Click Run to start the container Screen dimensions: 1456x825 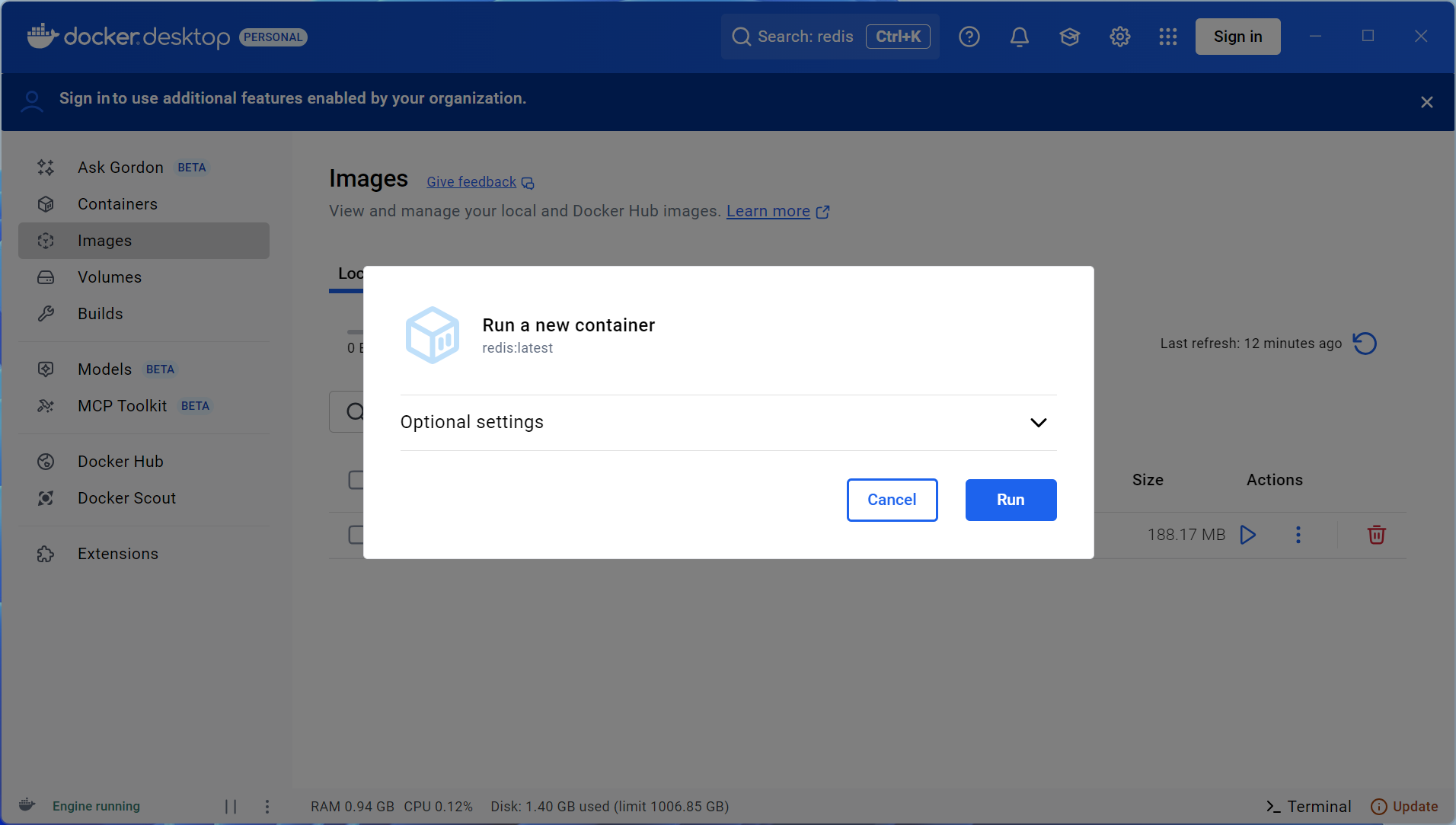pos(1011,500)
